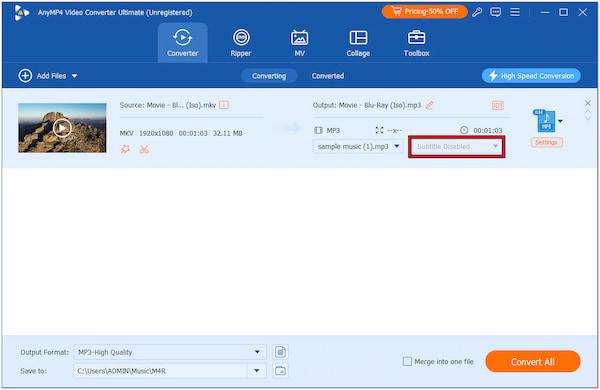Image resolution: width=600 pixels, height=390 pixels.
Task: Play the mountain video thumbnail
Action: [62, 128]
